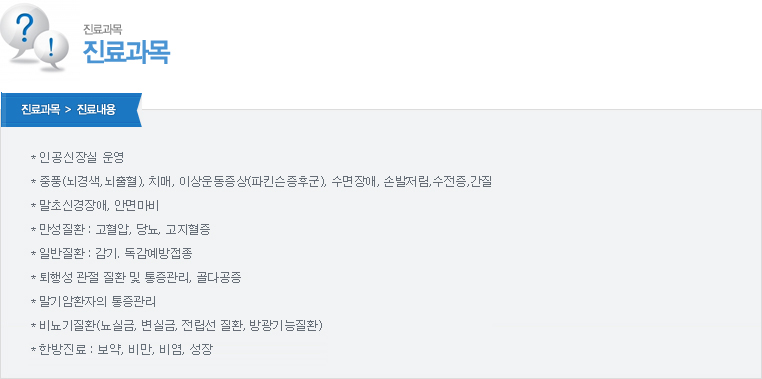
Task: Click the large blue 진료과목 heading
Action: pyautogui.click(x=127, y=51)
